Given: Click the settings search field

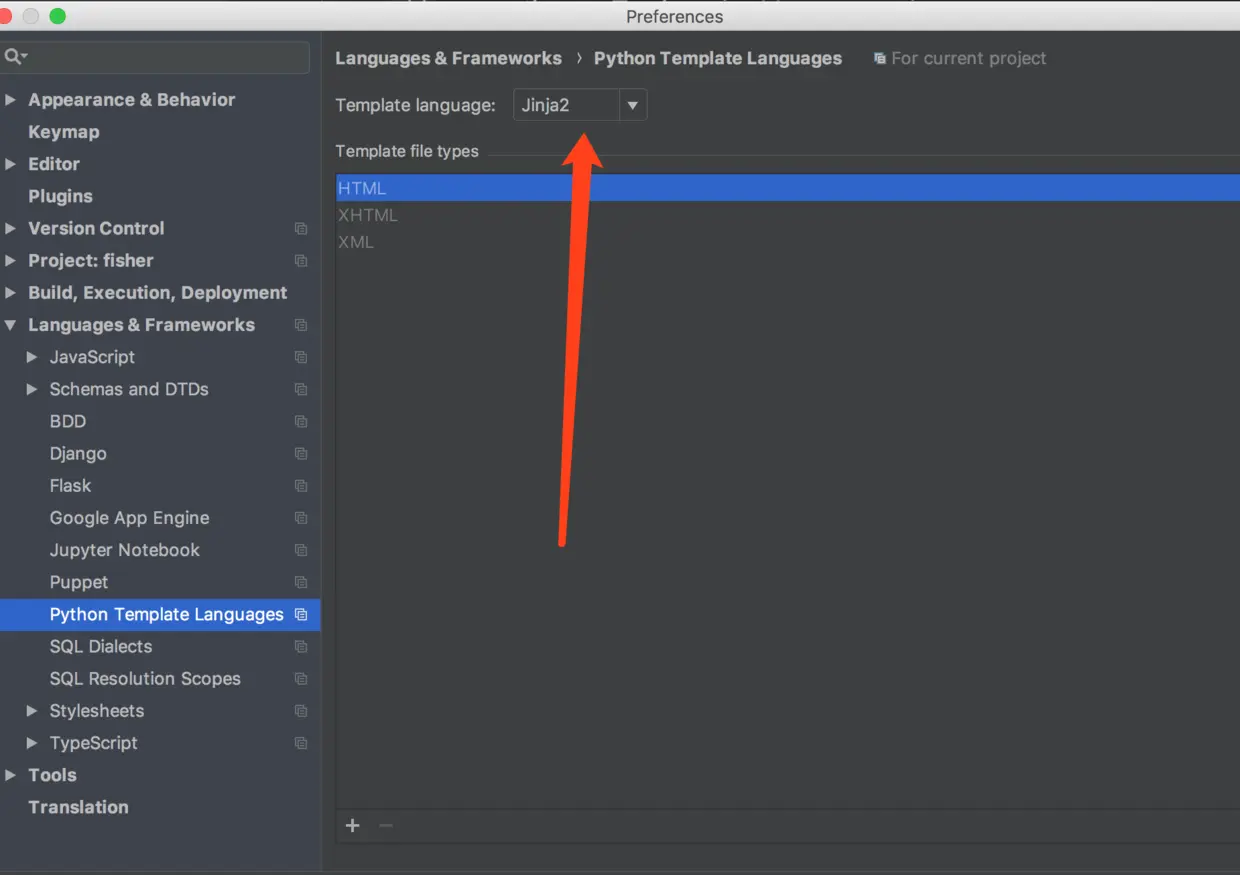Looking at the screenshot, I should tap(155, 57).
